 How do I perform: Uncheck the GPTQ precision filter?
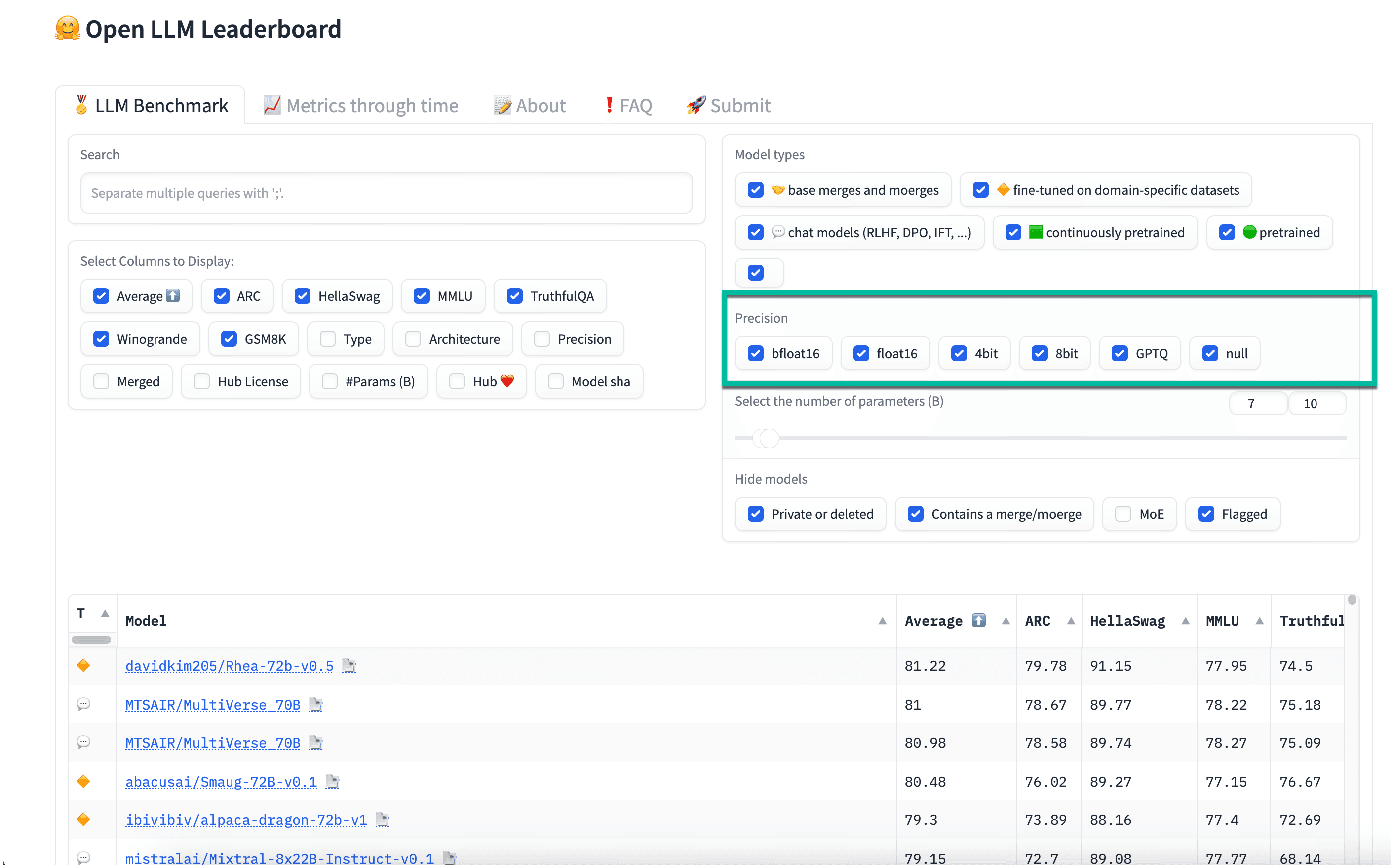click(1120, 353)
